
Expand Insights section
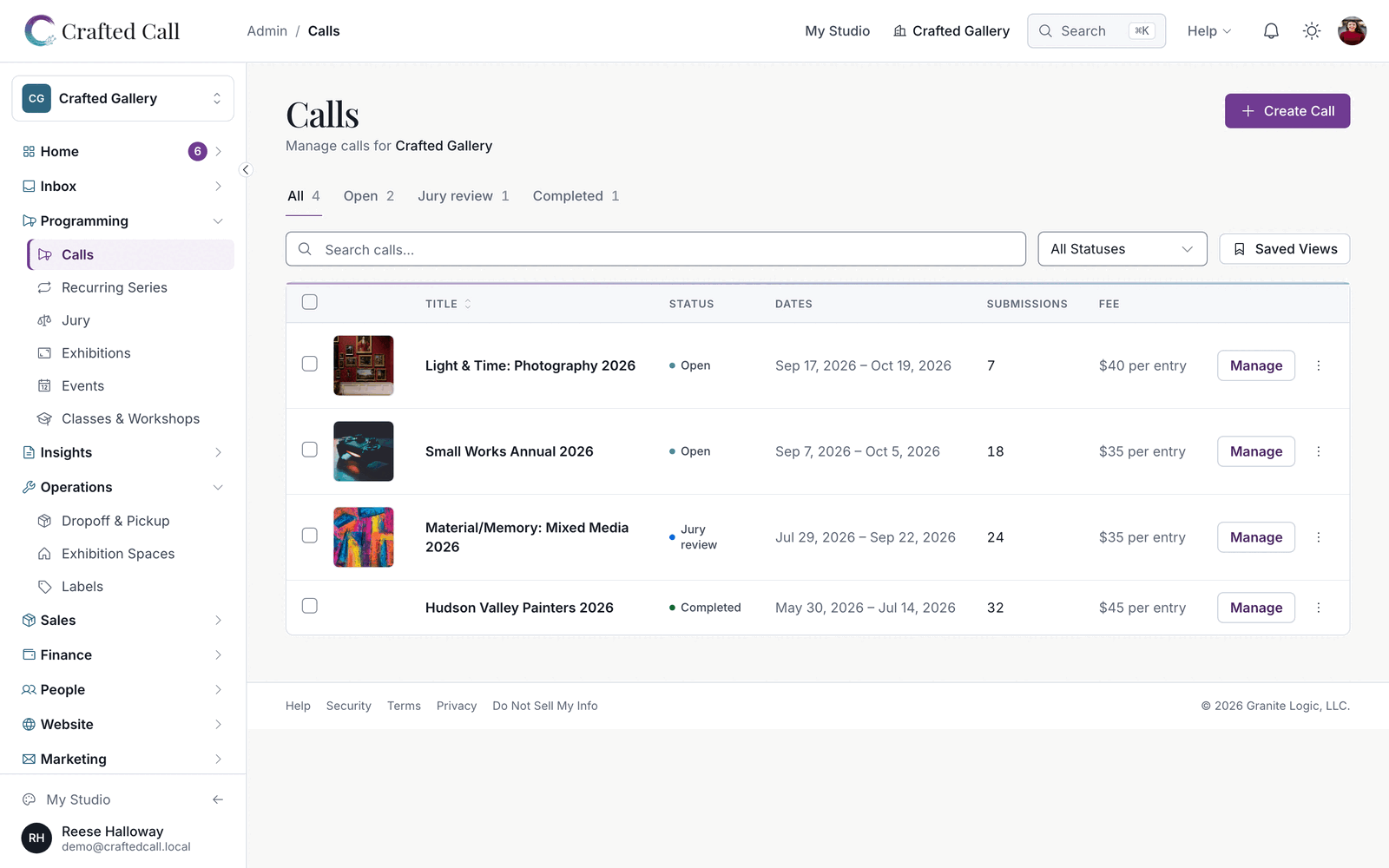click(x=123, y=453)
